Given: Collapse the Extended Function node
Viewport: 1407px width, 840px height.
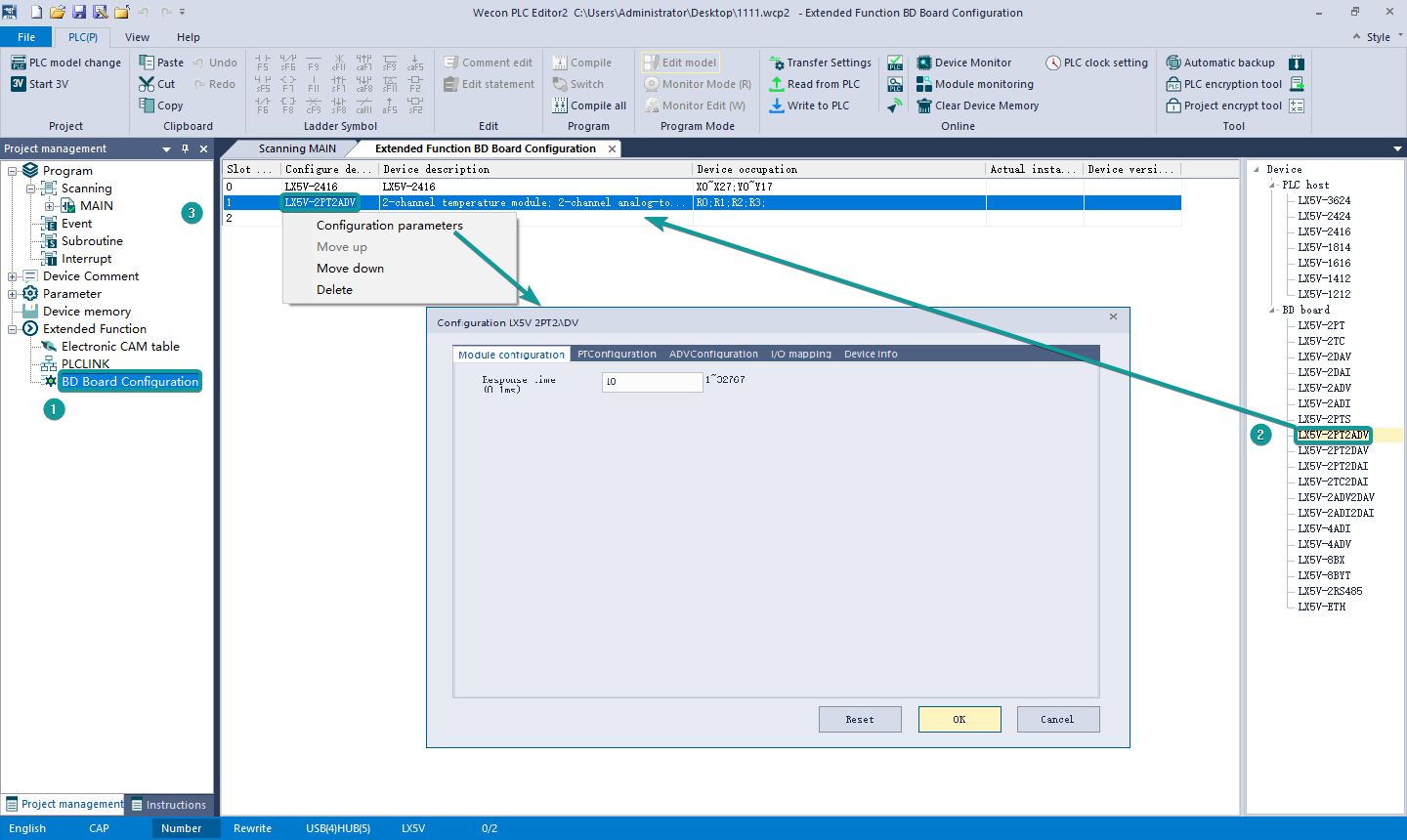Looking at the screenshot, I should pos(13,329).
